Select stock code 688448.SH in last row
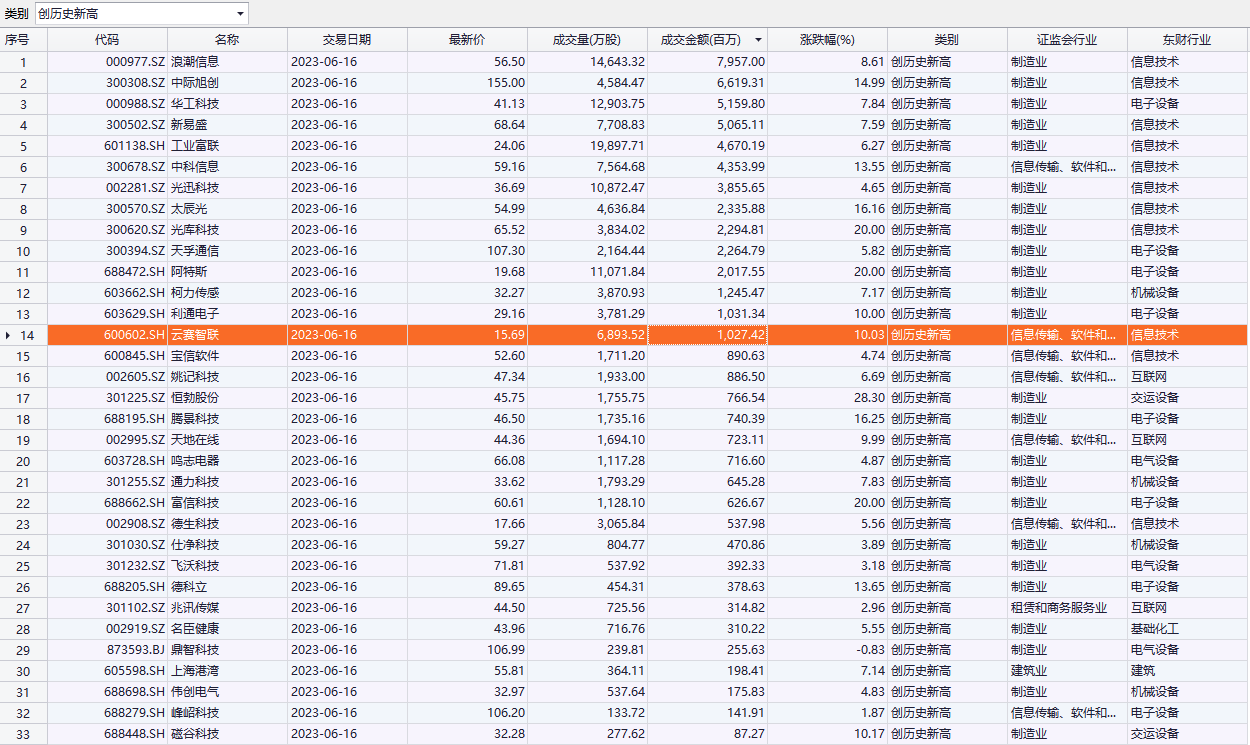The image size is (1250, 745). pos(135,734)
